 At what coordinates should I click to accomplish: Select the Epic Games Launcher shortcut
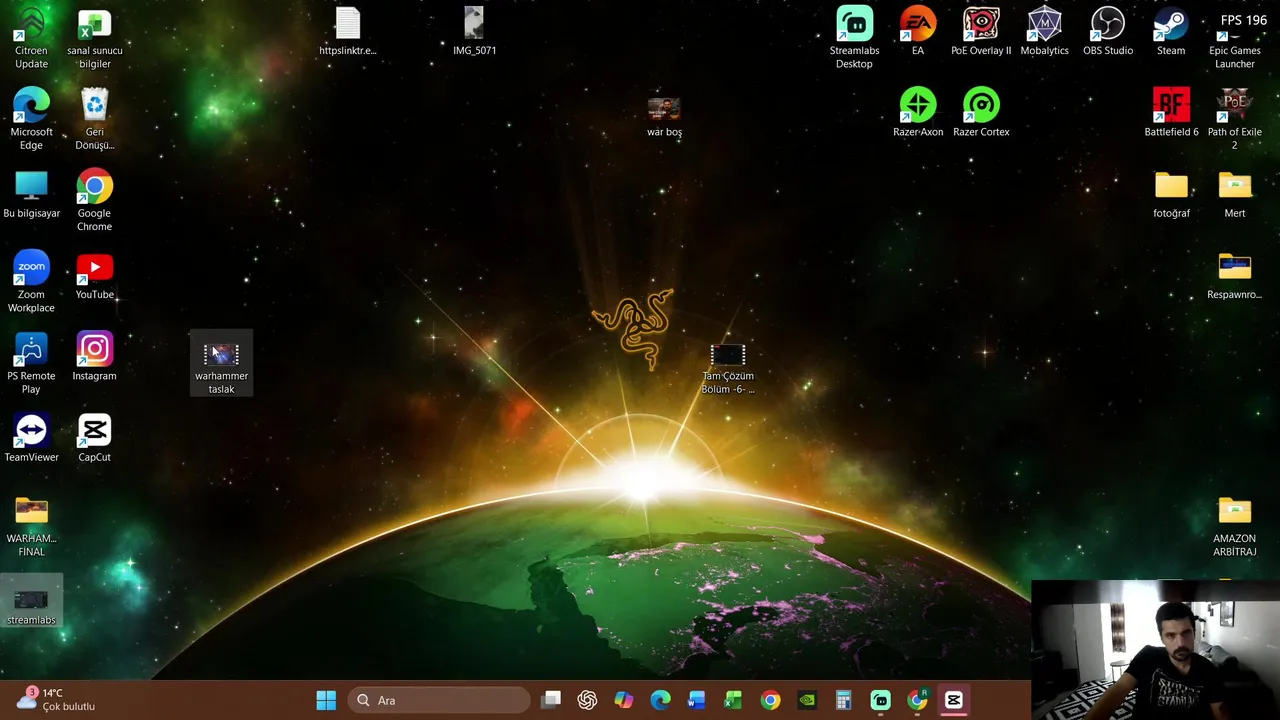click(1234, 38)
